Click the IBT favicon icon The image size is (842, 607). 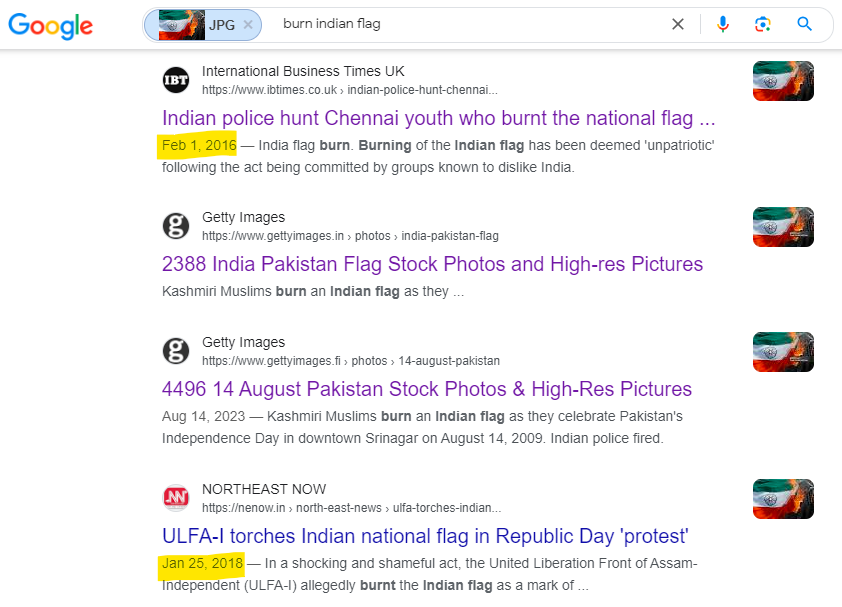pos(176,80)
